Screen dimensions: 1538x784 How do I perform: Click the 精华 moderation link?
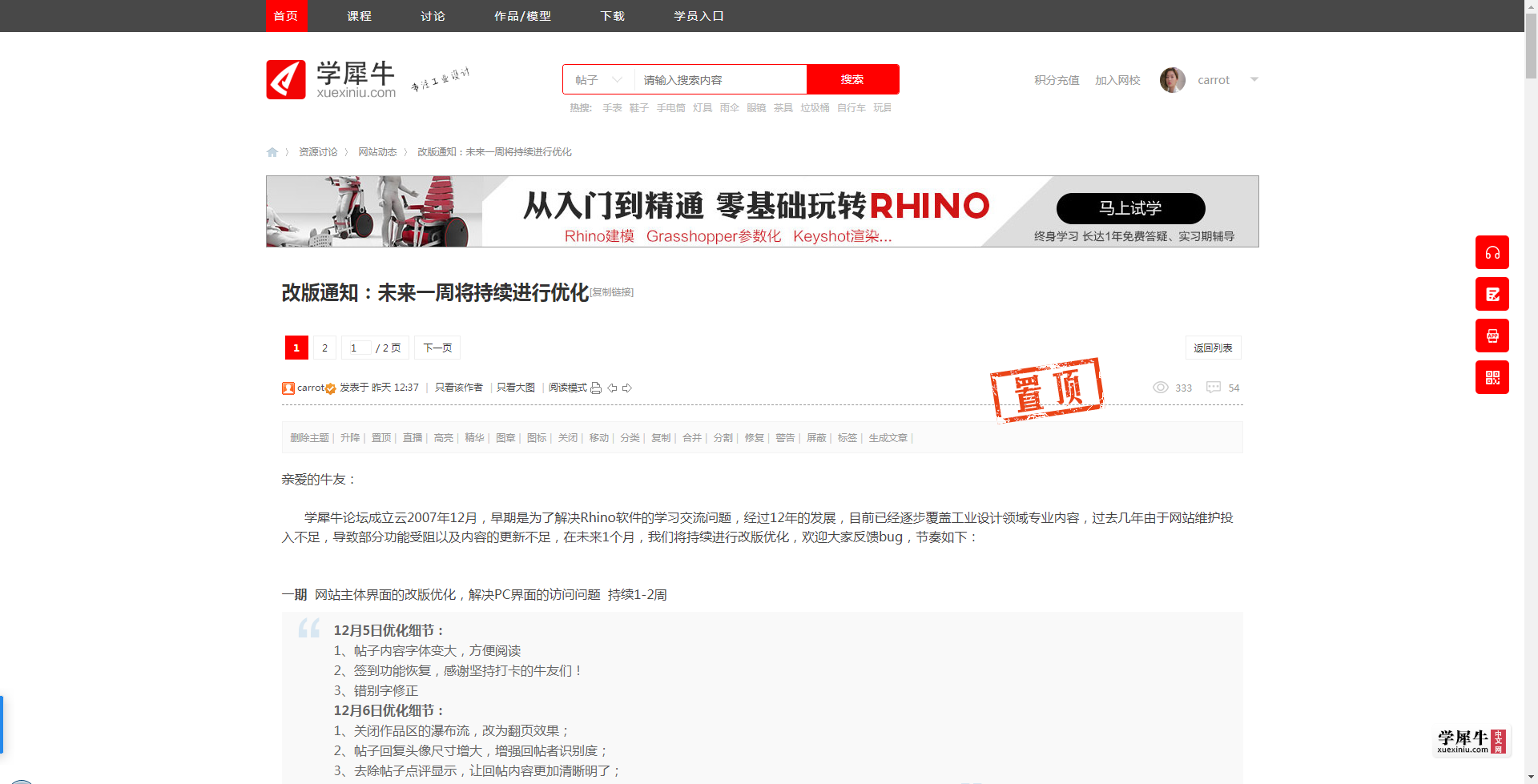pos(474,438)
